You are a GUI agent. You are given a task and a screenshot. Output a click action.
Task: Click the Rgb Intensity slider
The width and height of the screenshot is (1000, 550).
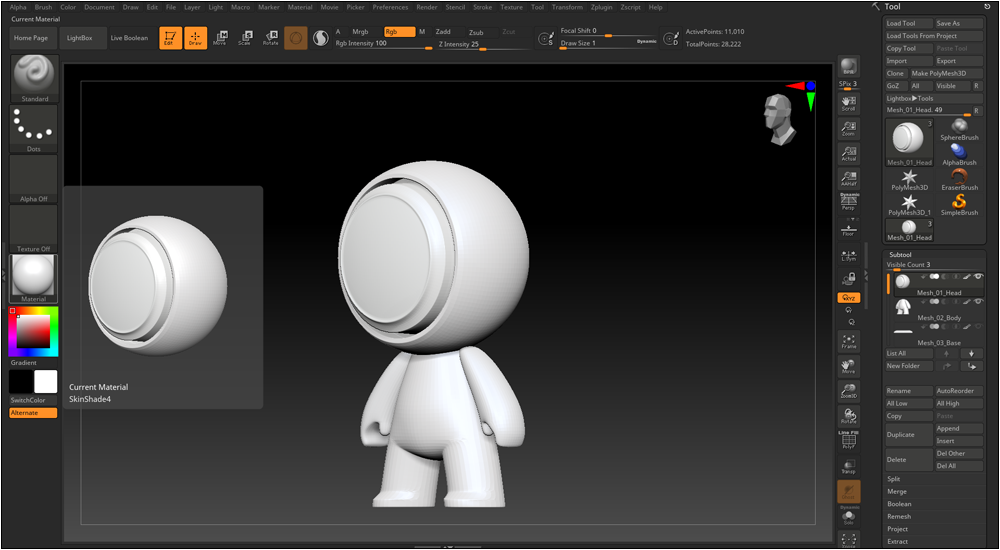click(380, 44)
